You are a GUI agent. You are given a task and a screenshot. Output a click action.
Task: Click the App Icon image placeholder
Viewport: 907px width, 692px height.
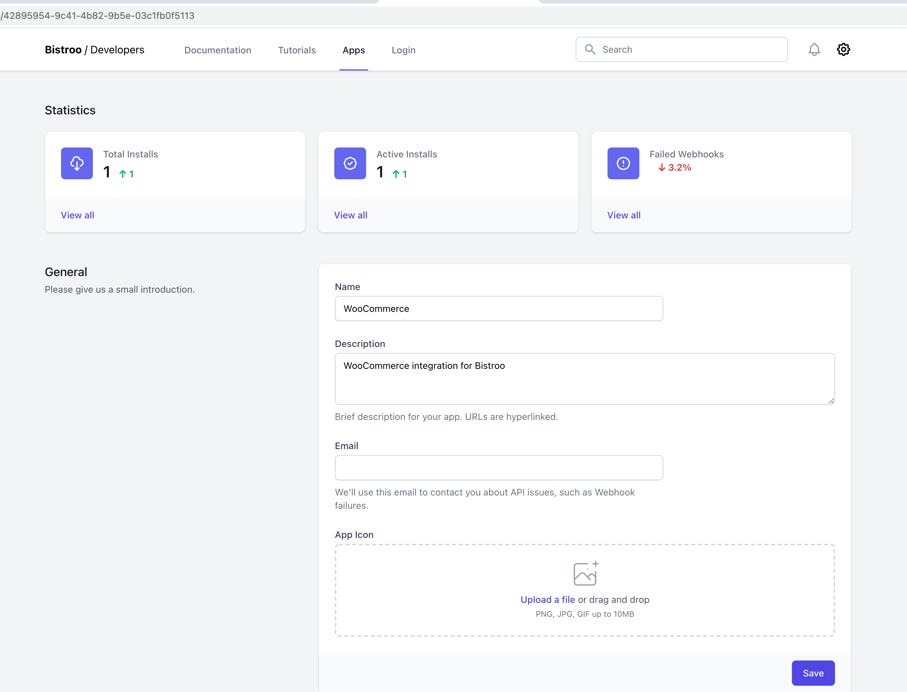point(585,573)
